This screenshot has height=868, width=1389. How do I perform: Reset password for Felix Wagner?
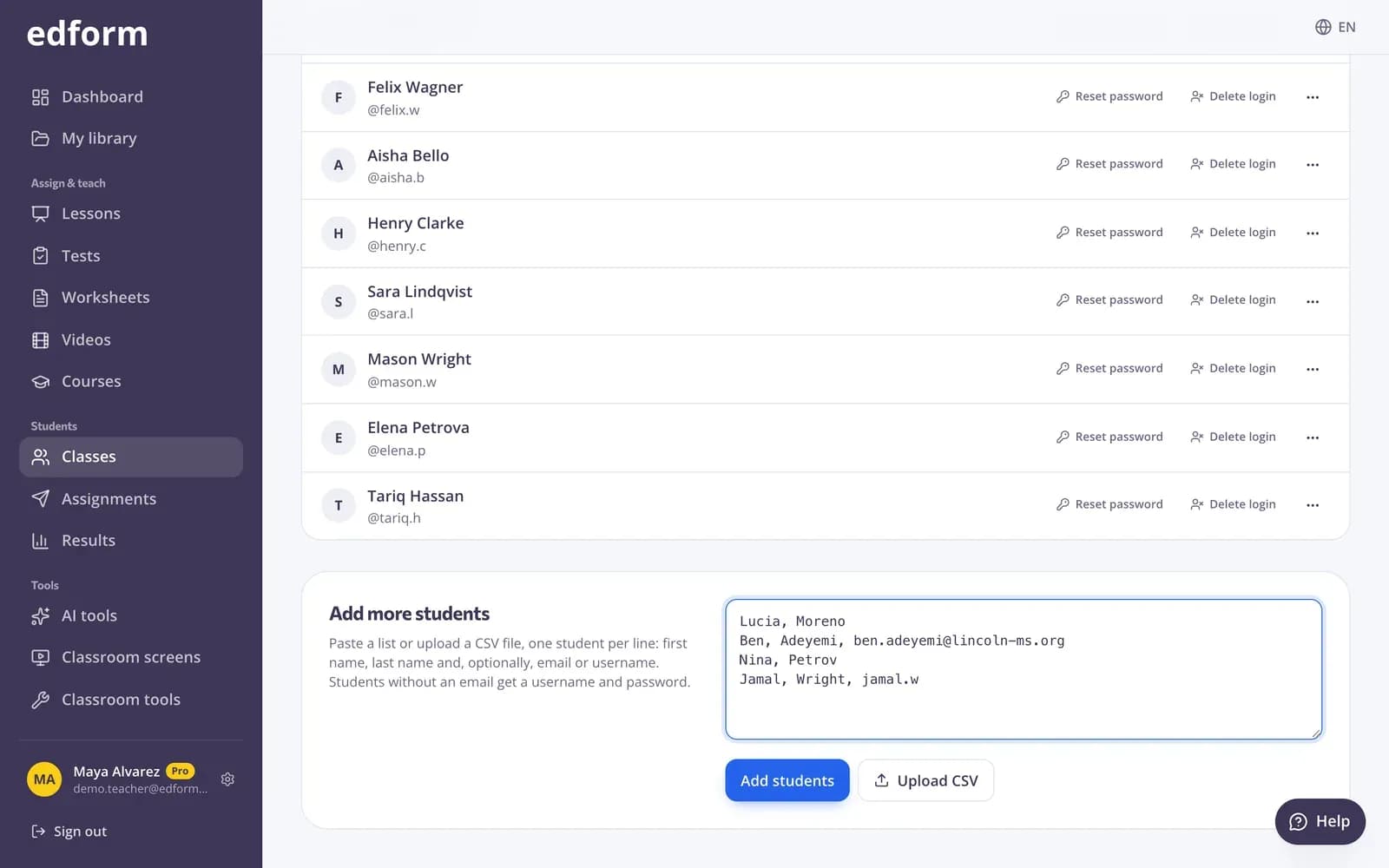[1109, 96]
